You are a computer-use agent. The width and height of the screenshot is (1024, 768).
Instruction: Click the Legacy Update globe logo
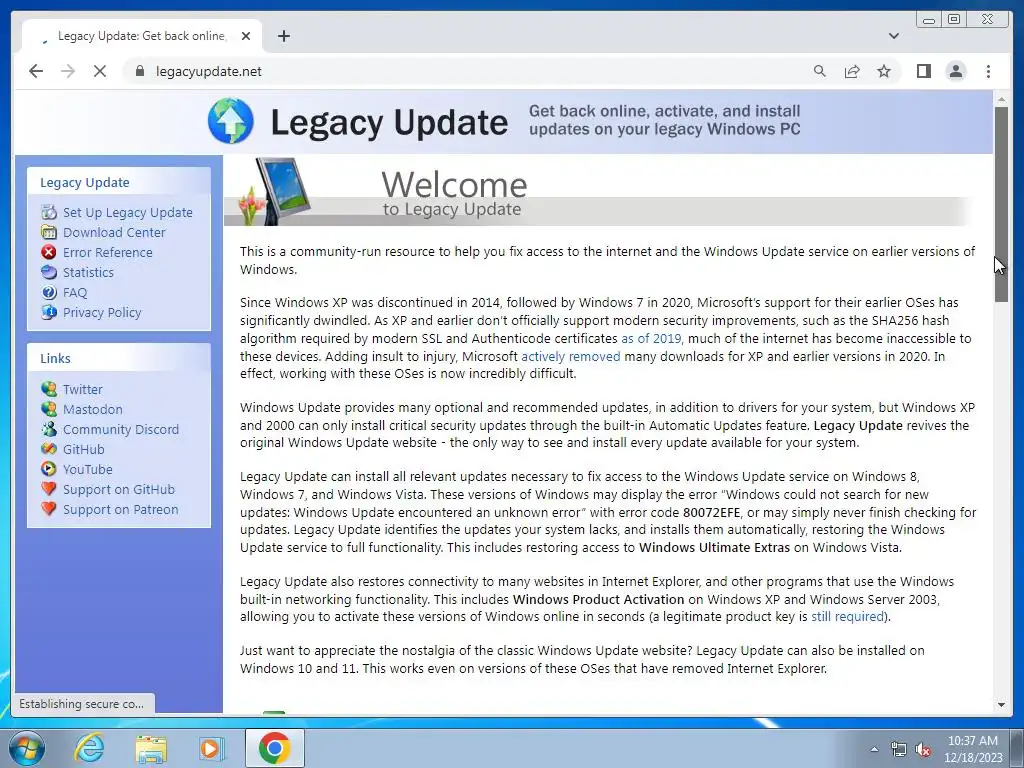(x=231, y=121)
